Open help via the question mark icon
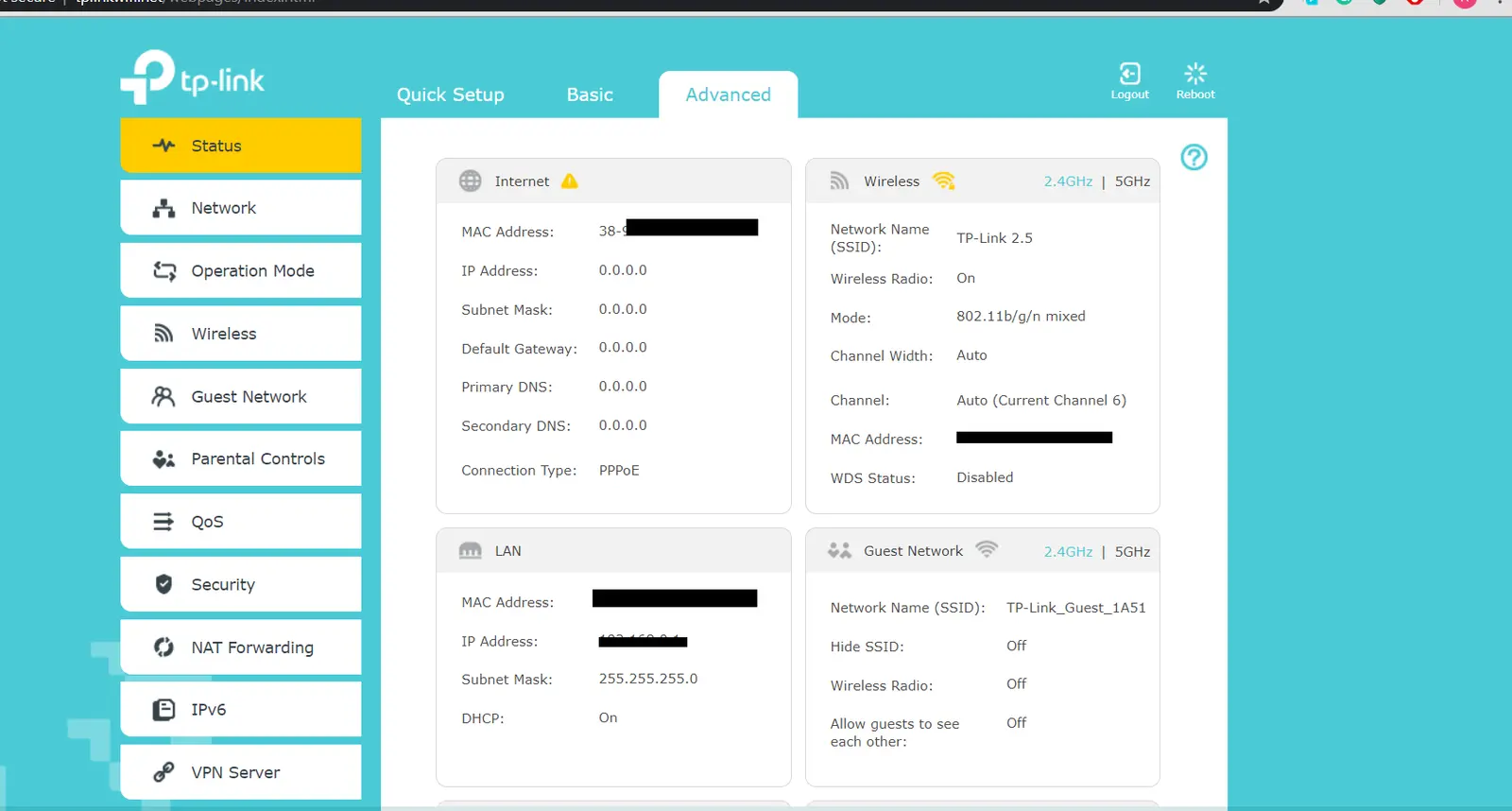The image size is (1512, 811). [1194, 157]
